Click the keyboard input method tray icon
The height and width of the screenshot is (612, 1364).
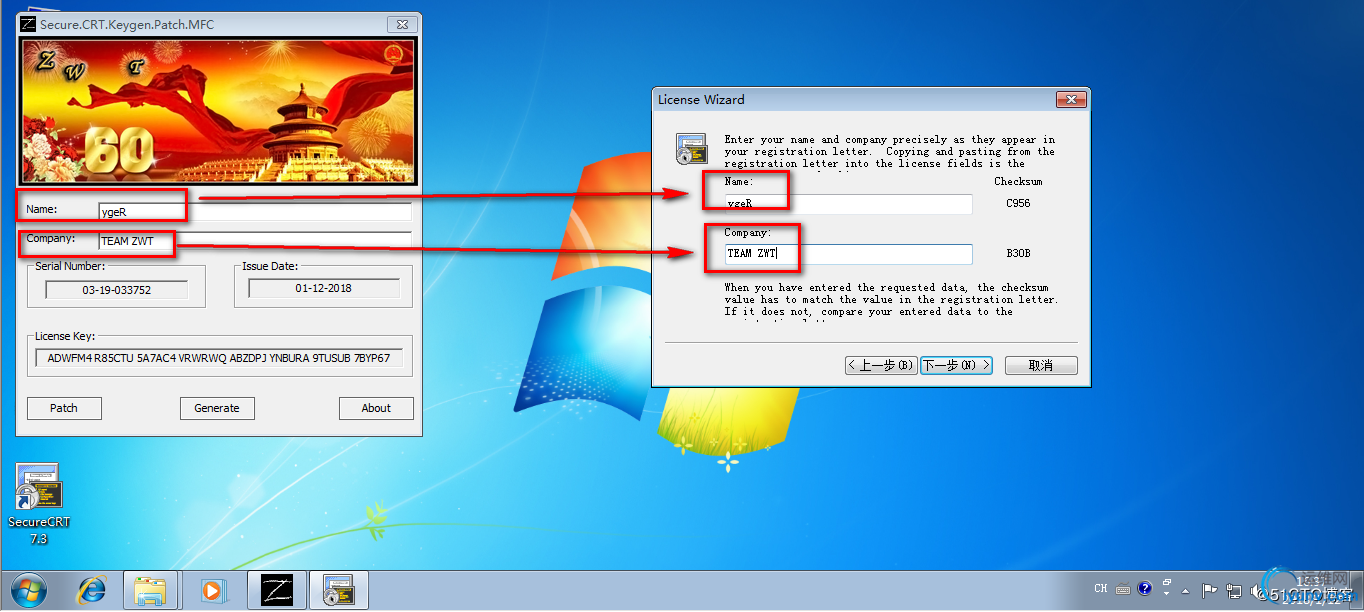pos(1123,589)
